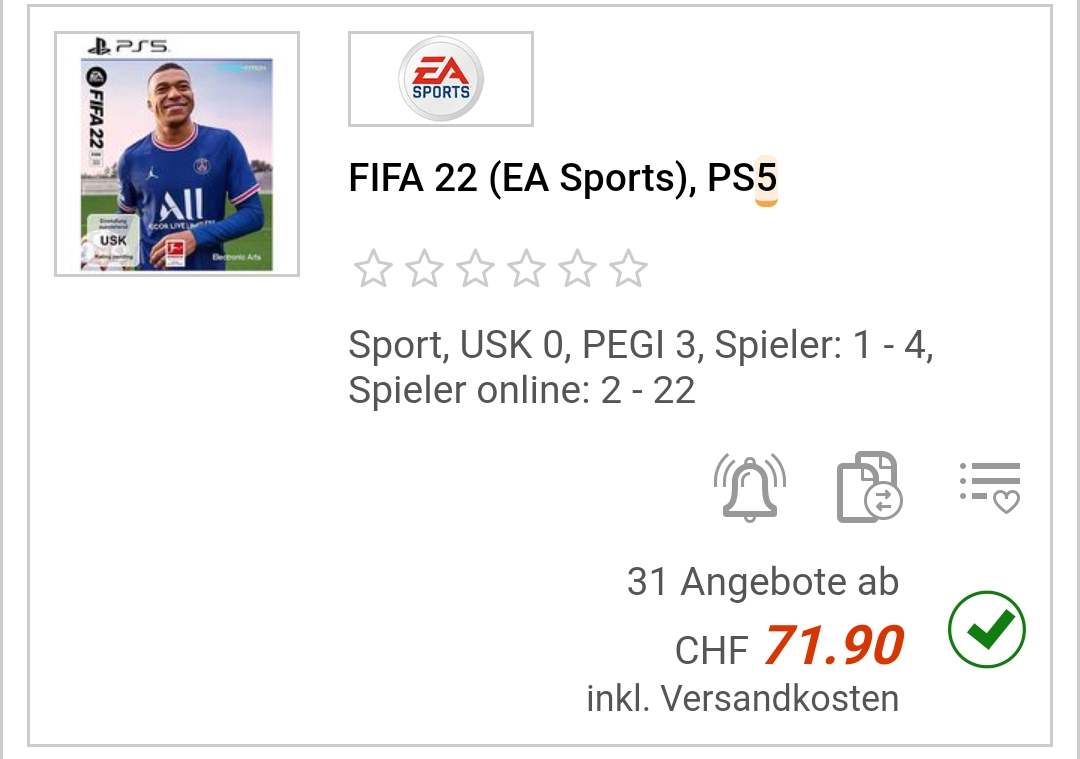Click the sixth, last rating star
Viewport: 1080px width, 759px height.
pyautogui.click(x=629, y=269)
